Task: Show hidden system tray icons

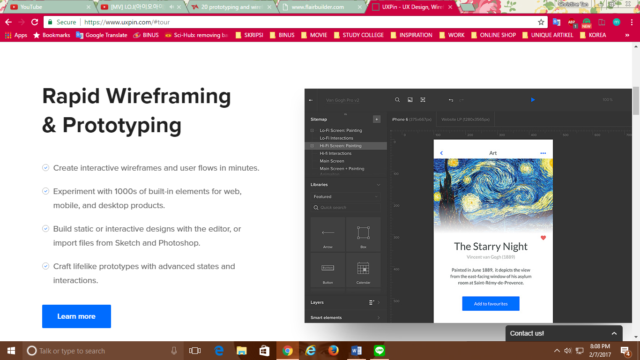Action: point(557,351)
